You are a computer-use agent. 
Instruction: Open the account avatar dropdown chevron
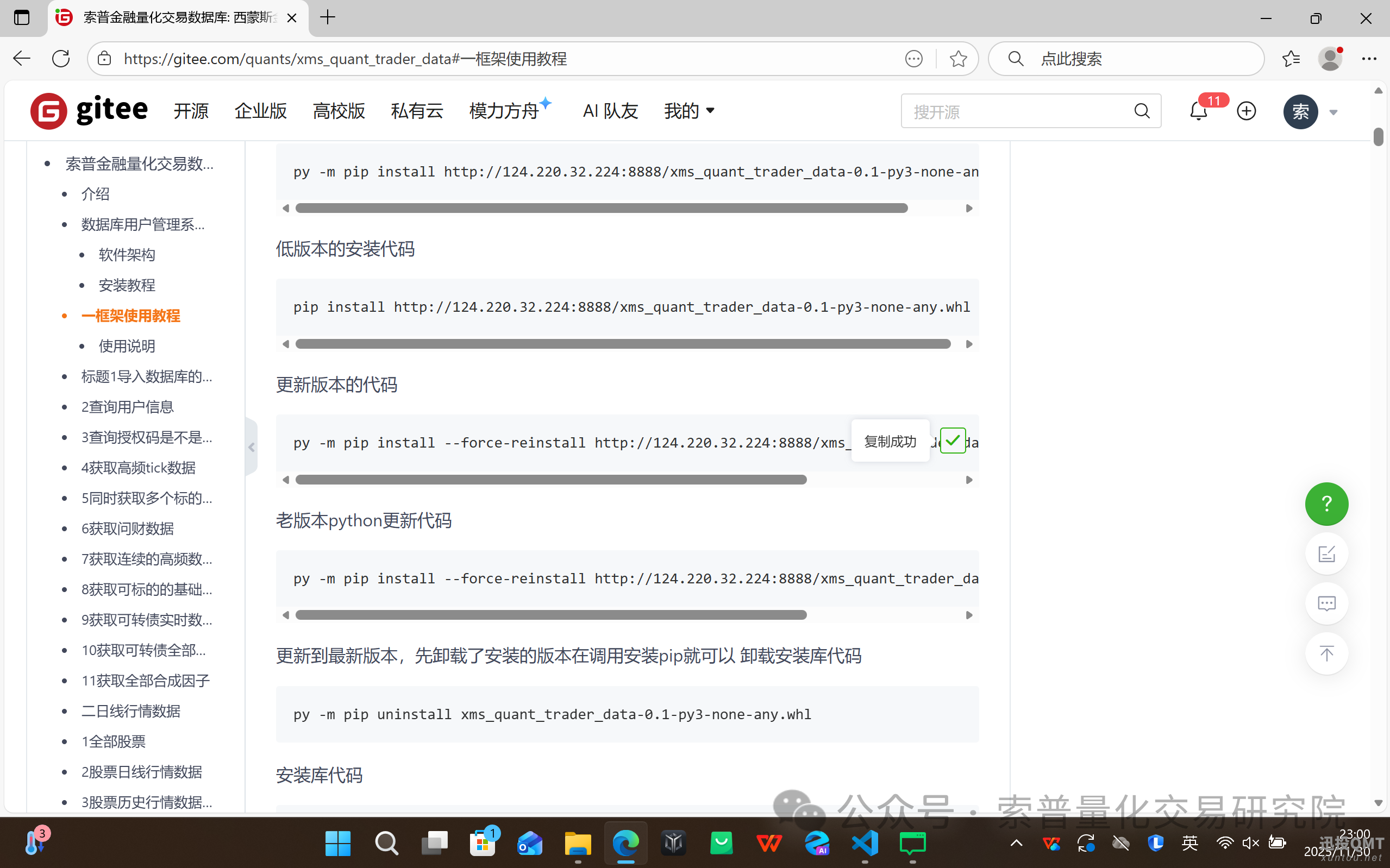(1335, 111)
